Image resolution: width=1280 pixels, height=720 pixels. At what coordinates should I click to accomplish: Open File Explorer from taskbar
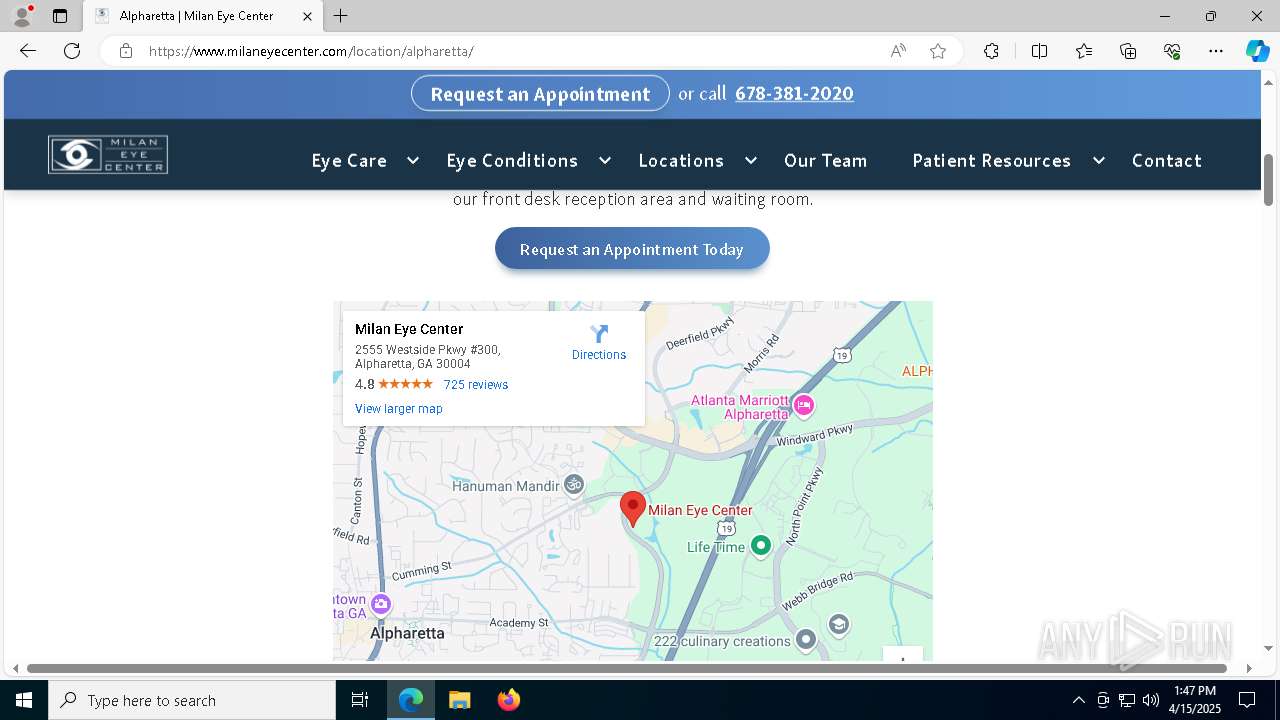(459, 700)
